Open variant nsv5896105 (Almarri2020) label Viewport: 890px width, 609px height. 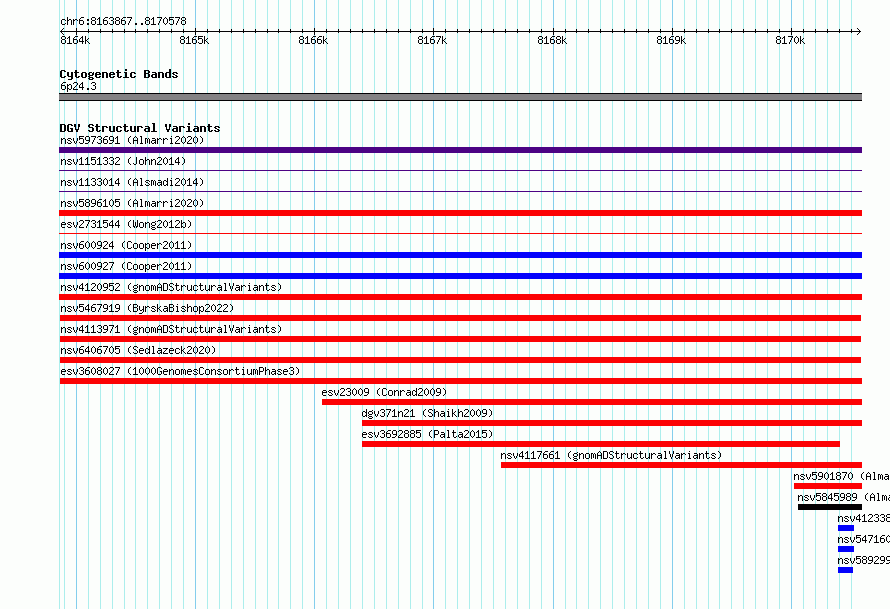click(x=132, y=203)
